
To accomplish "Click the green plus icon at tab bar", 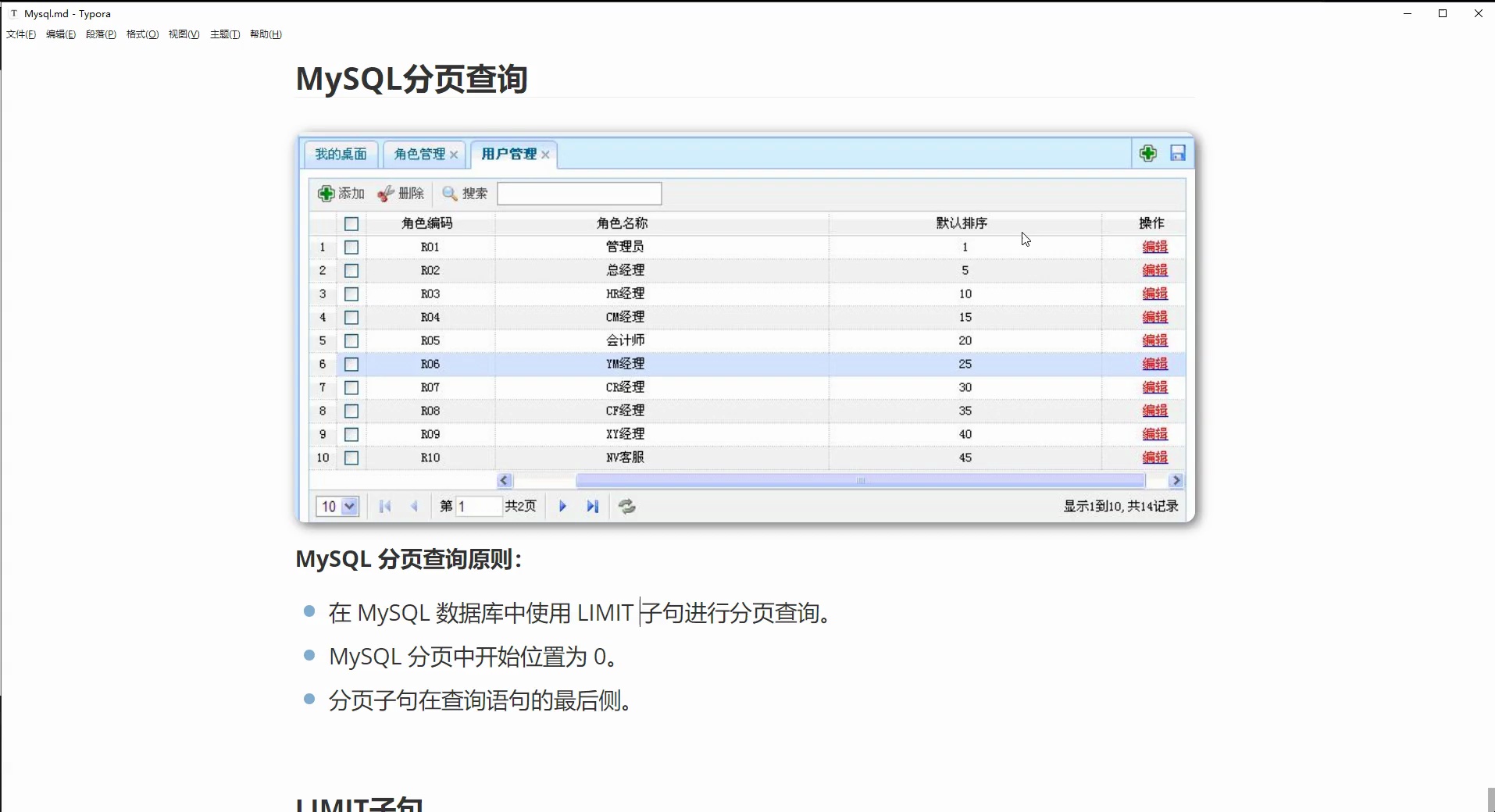I will pyautogui.click(x=1148, y=153).
